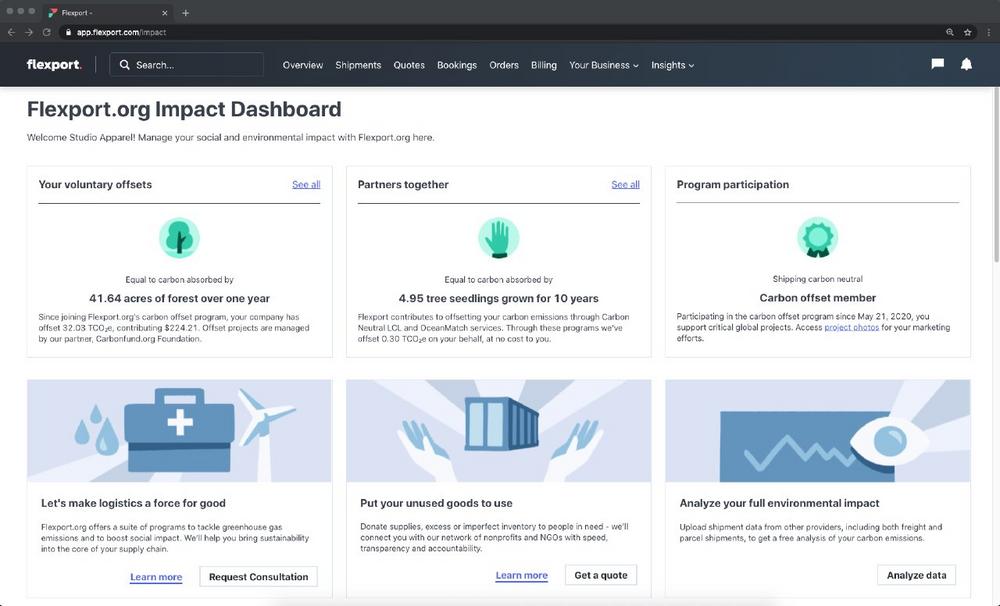Open the notifications bell

[x=966, y=64]
